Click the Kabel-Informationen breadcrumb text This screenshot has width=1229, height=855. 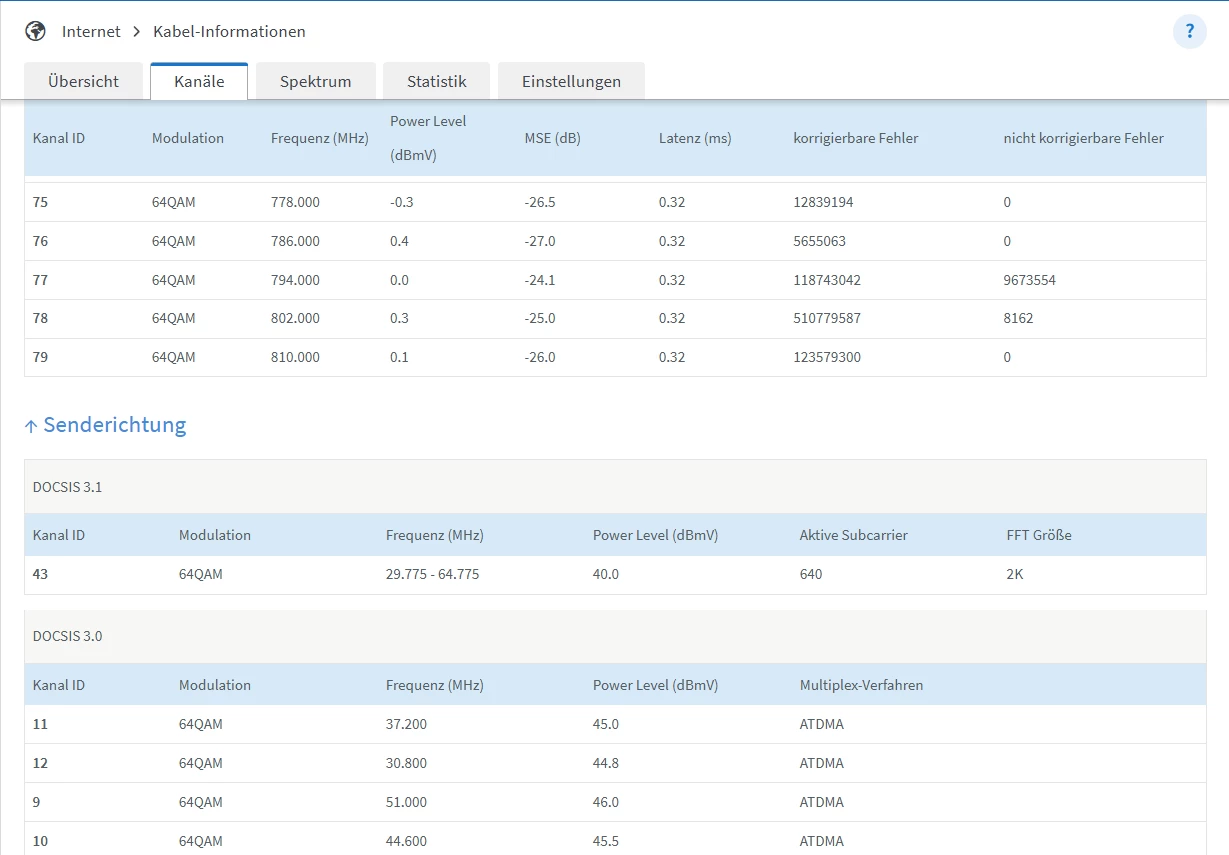229,32
